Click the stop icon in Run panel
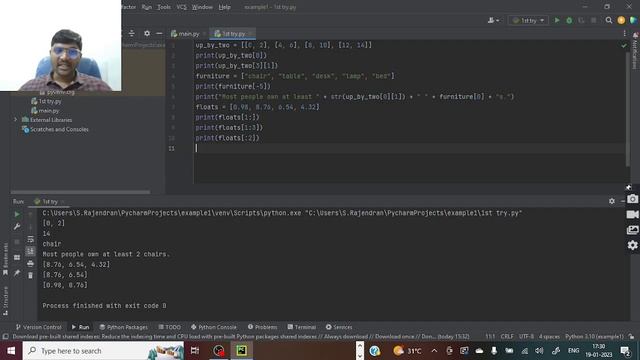640x360 pixels. (17, 242)
